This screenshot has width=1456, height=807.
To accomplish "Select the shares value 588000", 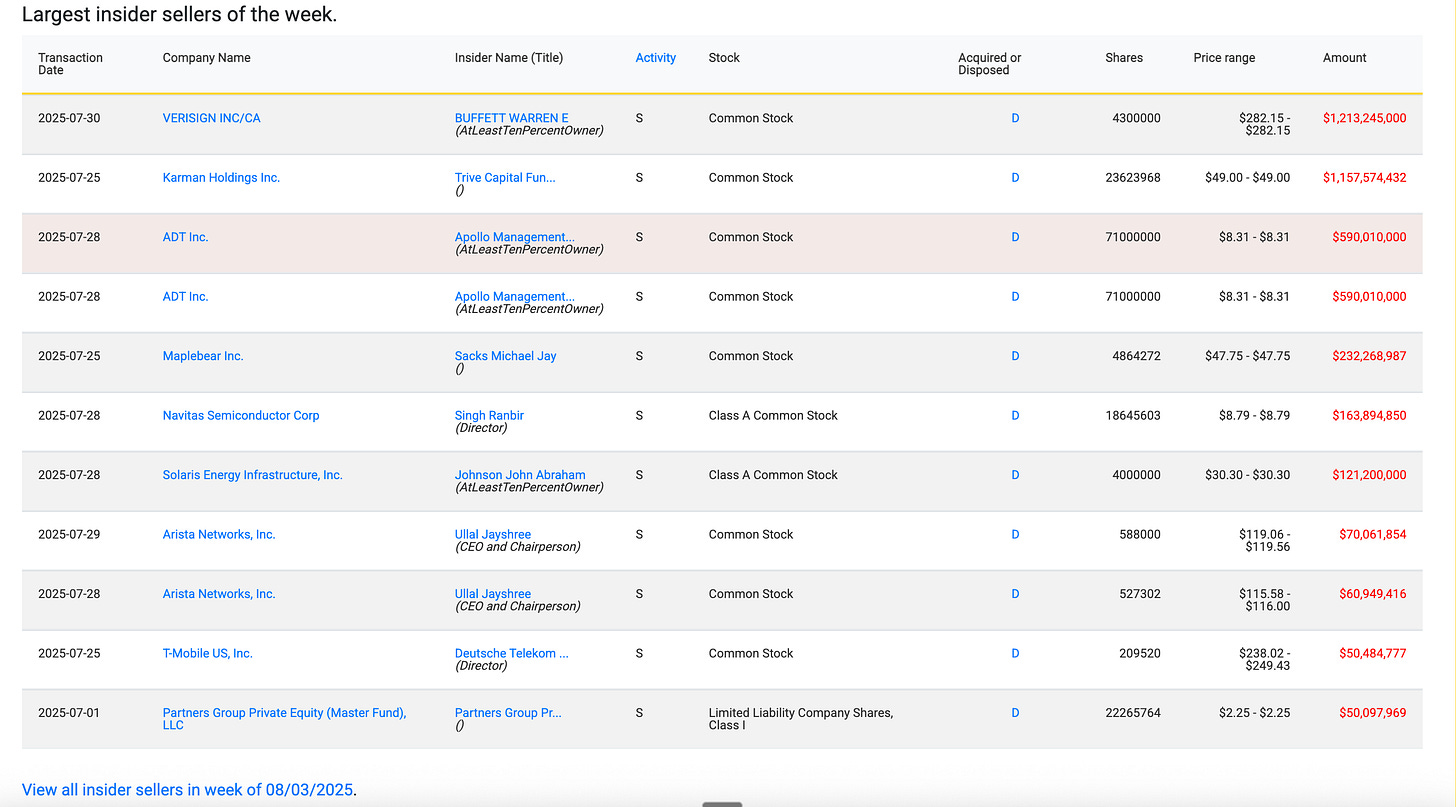I will coord(1140,535).
